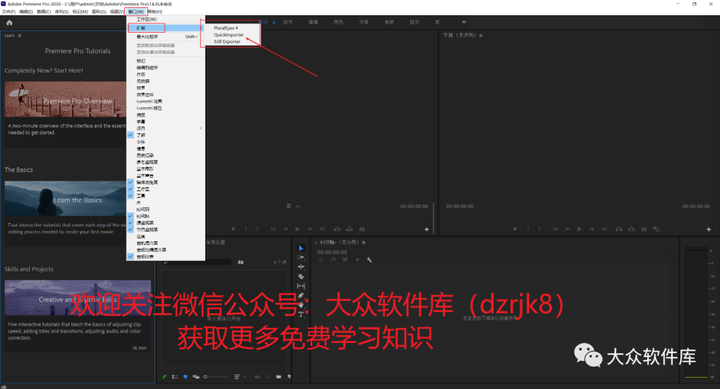Open timeline display settings wrench
Viewport: 720px width, 389px height.
369,260
